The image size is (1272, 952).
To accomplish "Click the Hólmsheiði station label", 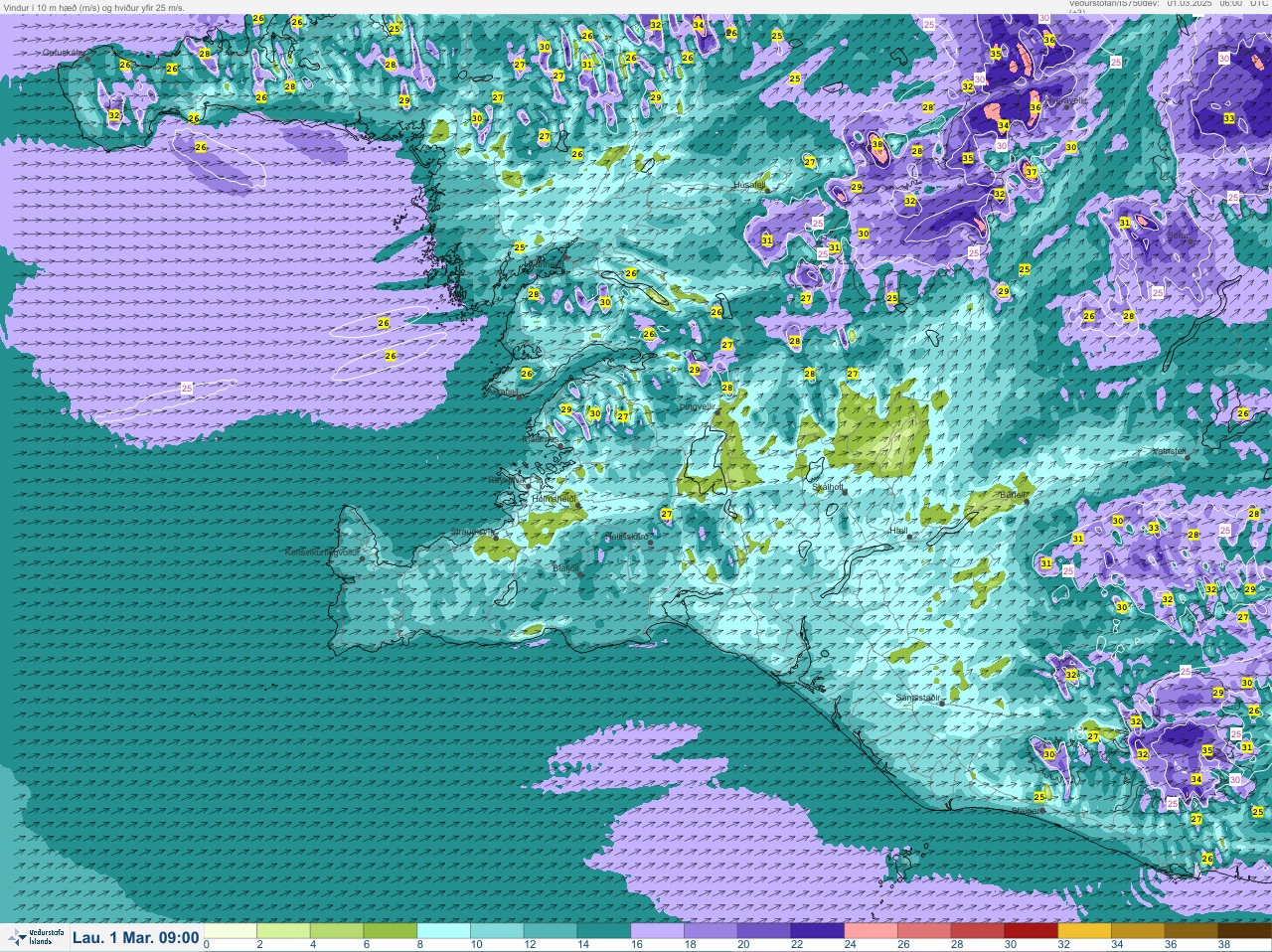I will (x=554, y=498).
